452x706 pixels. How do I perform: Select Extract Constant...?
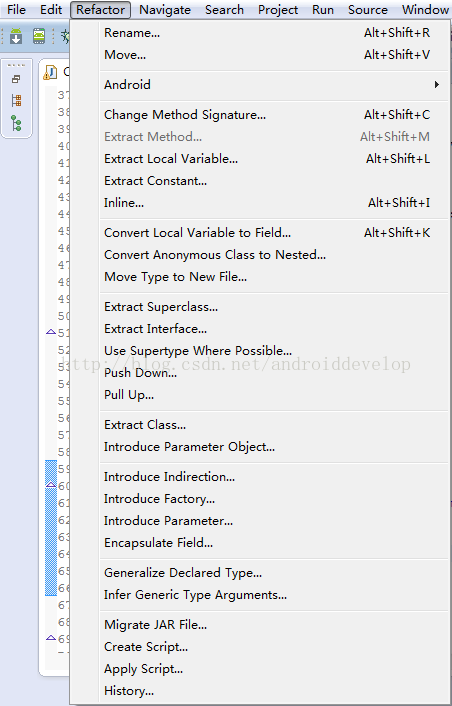(x=267, y=181)
